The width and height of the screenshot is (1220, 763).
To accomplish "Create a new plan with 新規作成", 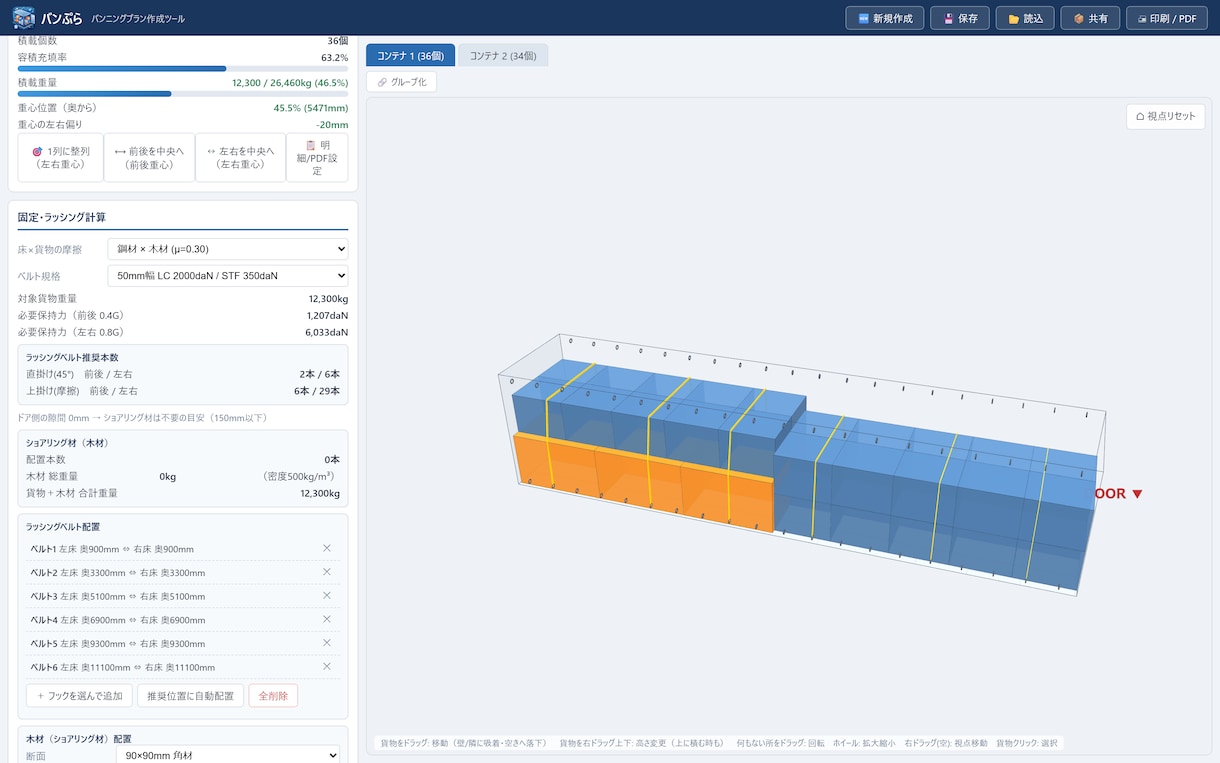I will 885,18.
